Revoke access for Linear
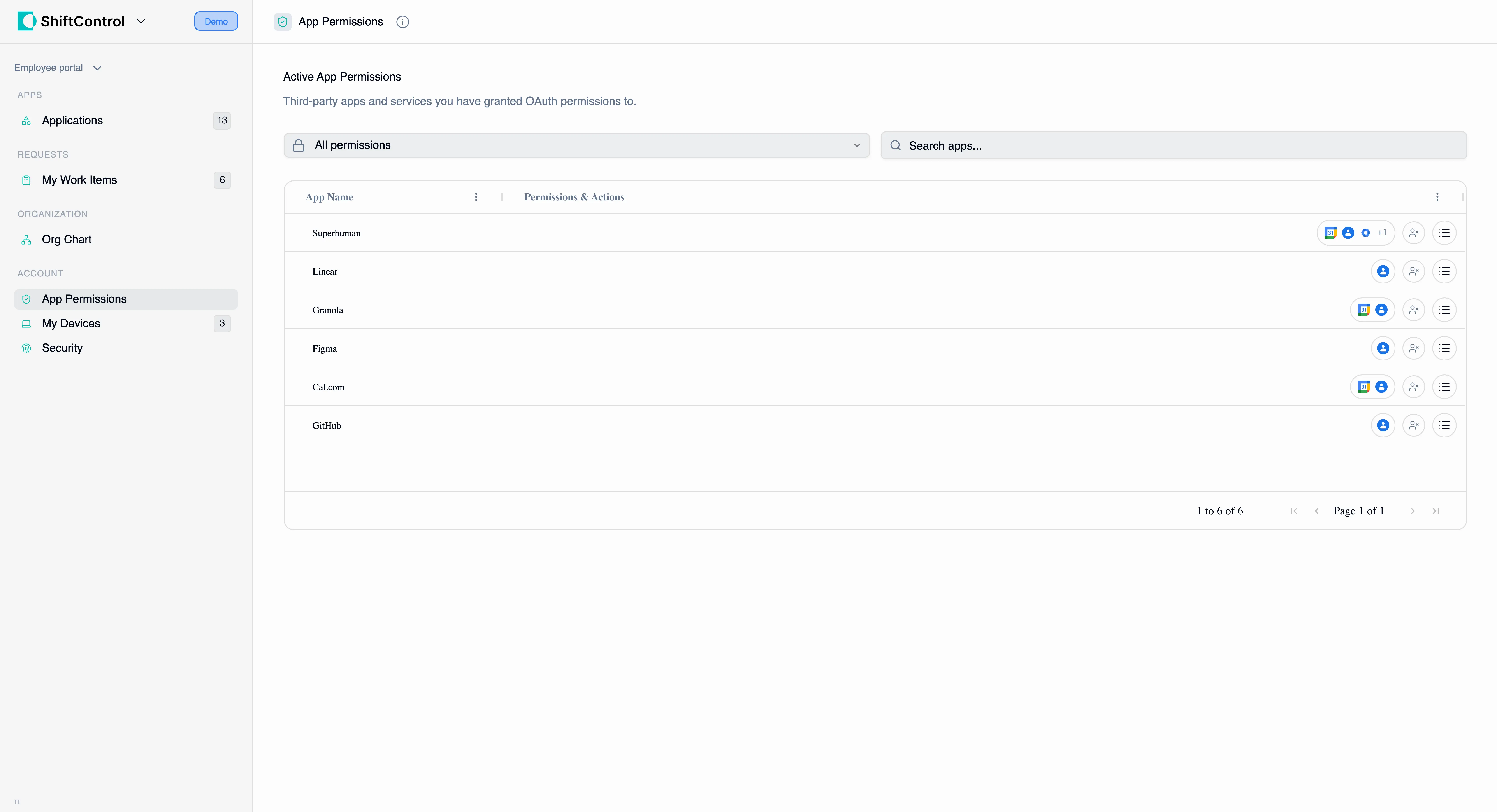 coord(1414,271)
